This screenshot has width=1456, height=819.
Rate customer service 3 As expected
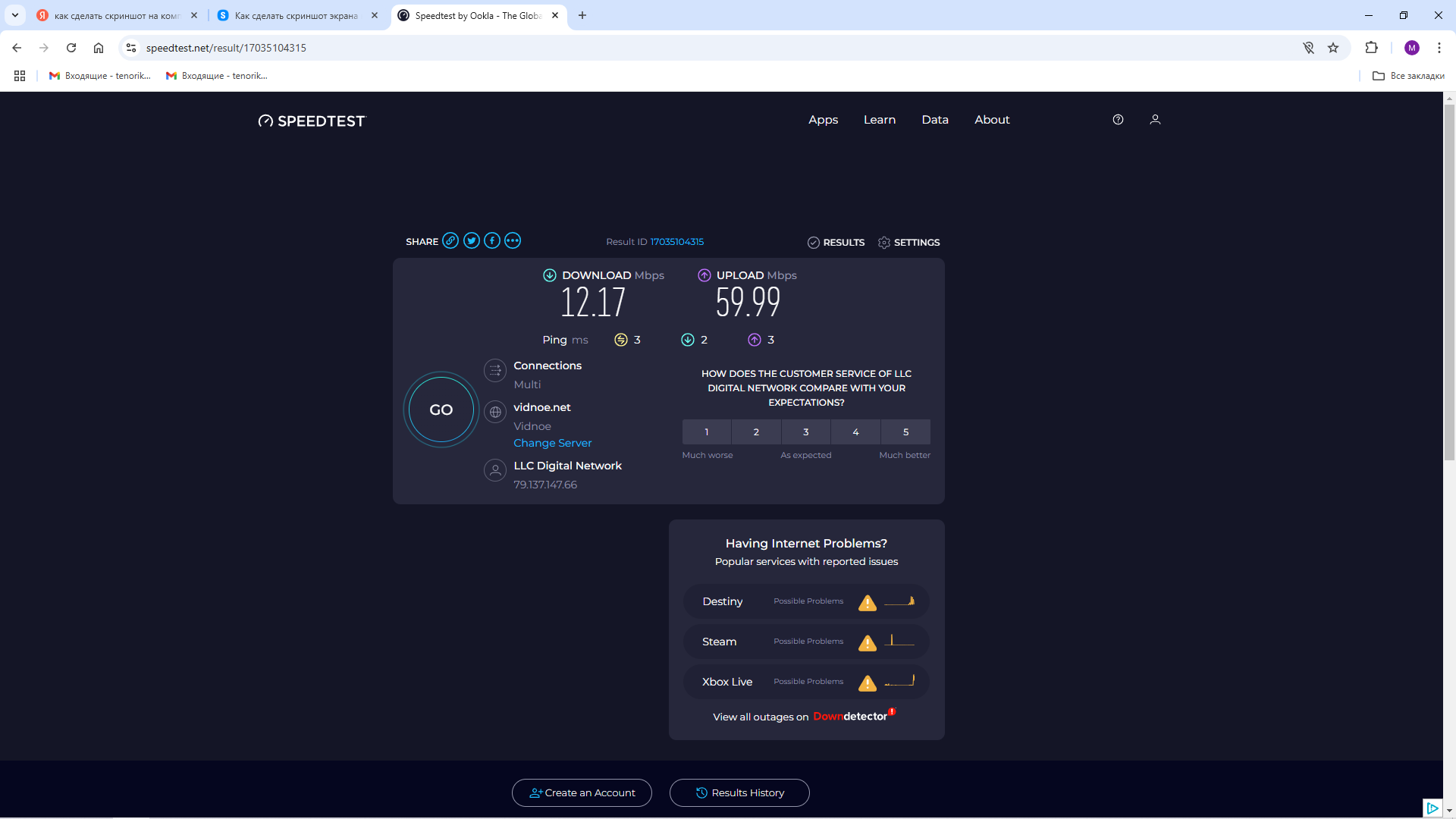pyautogui.click(x=806, y=431)
